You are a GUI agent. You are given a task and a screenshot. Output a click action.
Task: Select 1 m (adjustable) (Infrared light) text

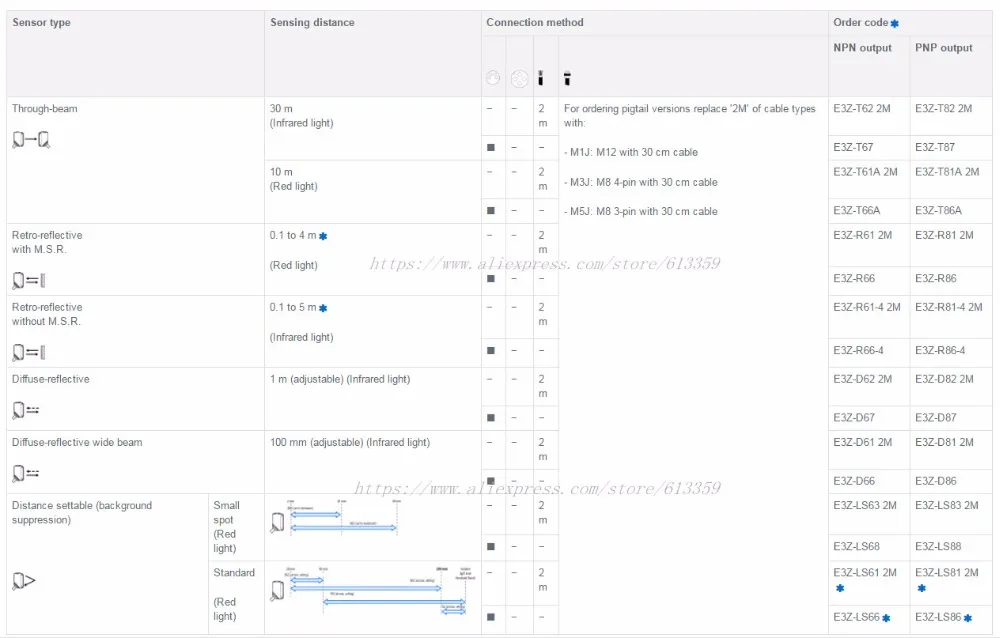pyautogui.click(x=340, y=379)
